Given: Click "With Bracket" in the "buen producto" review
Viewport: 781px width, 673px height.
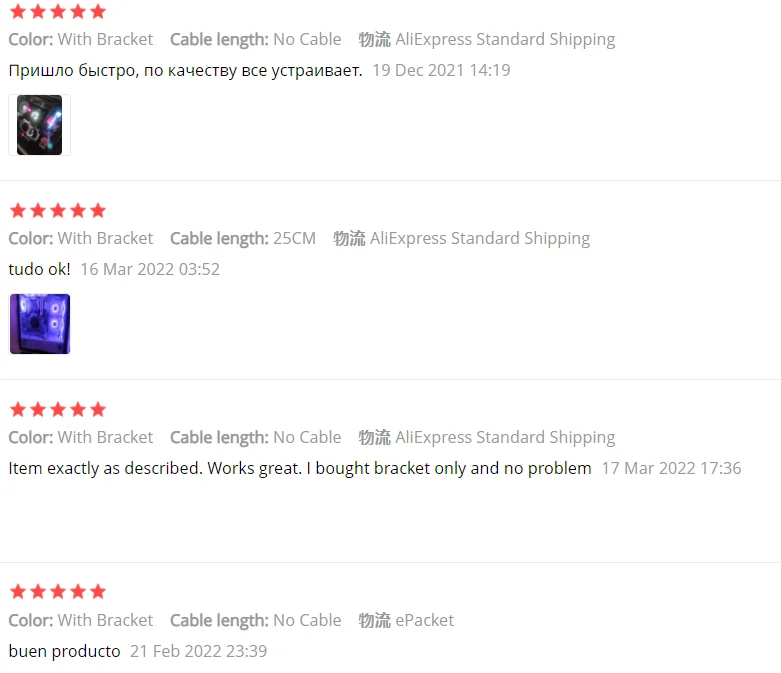Looking at the screenshot, I should [105, 620].
